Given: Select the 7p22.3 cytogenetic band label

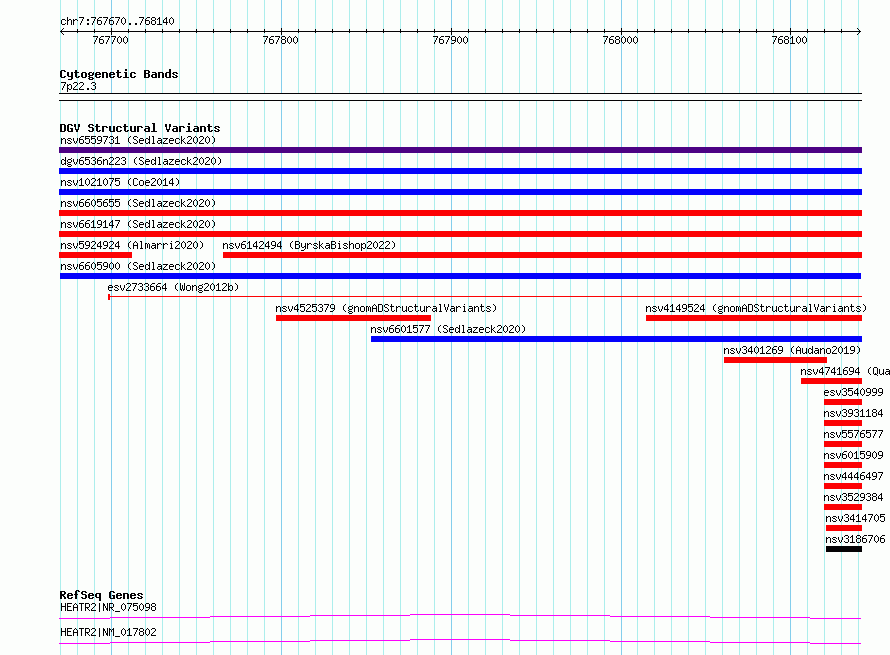Looking at the screenshot, I should click(x=78, y=86).
